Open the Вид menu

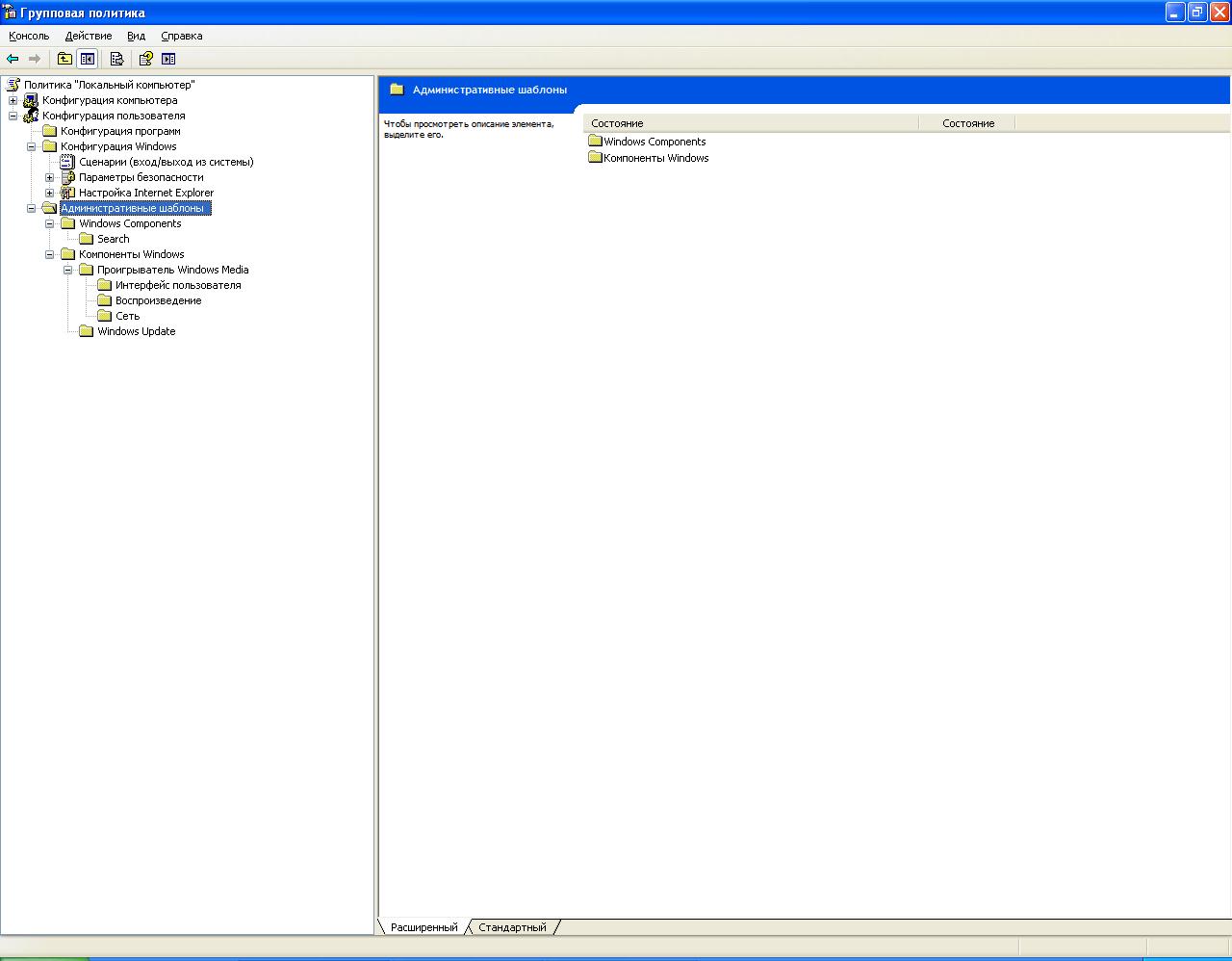coord(137,36)
